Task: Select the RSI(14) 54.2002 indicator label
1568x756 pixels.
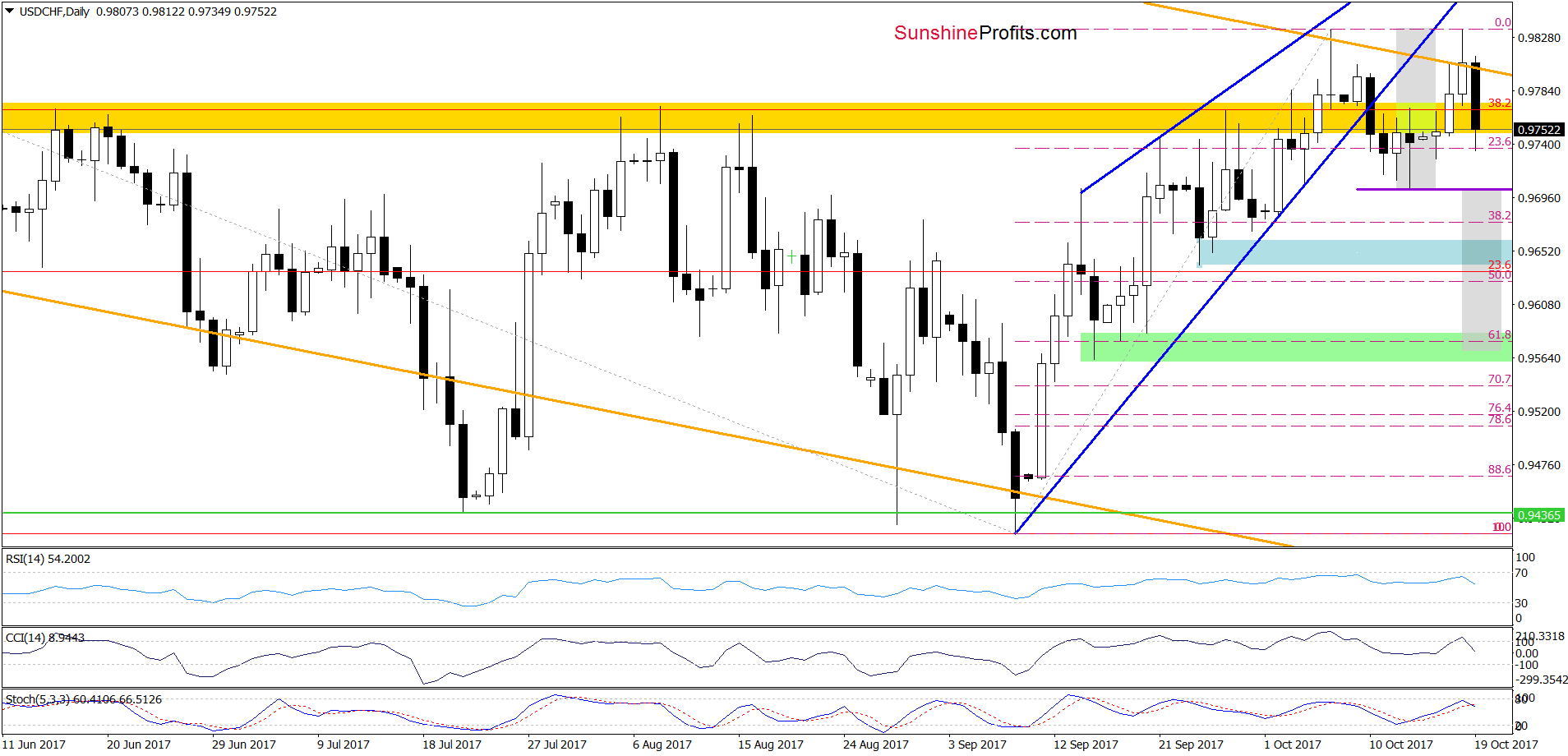Action: (48, 559)
